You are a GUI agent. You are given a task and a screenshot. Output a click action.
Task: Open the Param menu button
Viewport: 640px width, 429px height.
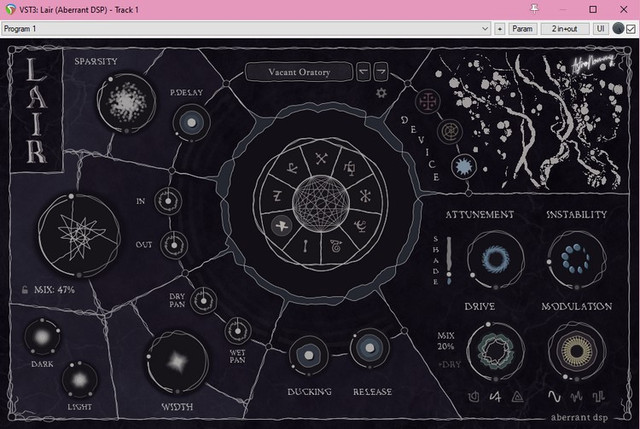click(522, 29)
